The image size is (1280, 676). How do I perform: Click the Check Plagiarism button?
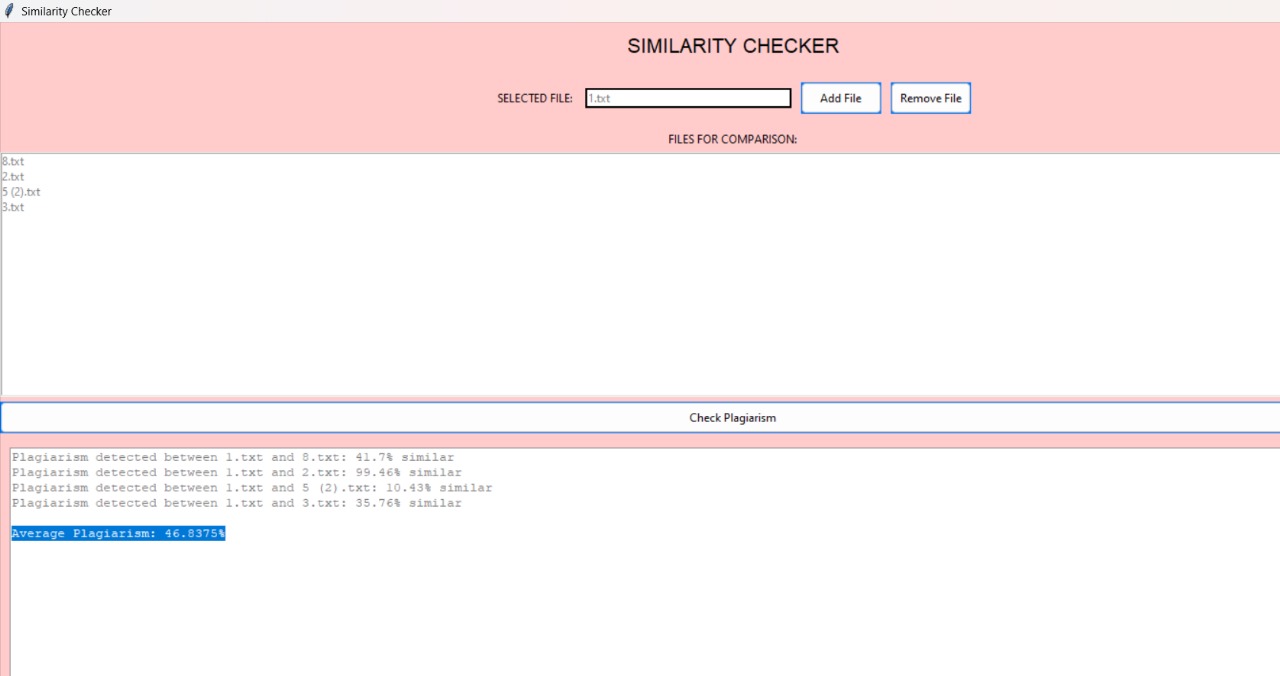(640, 417)
